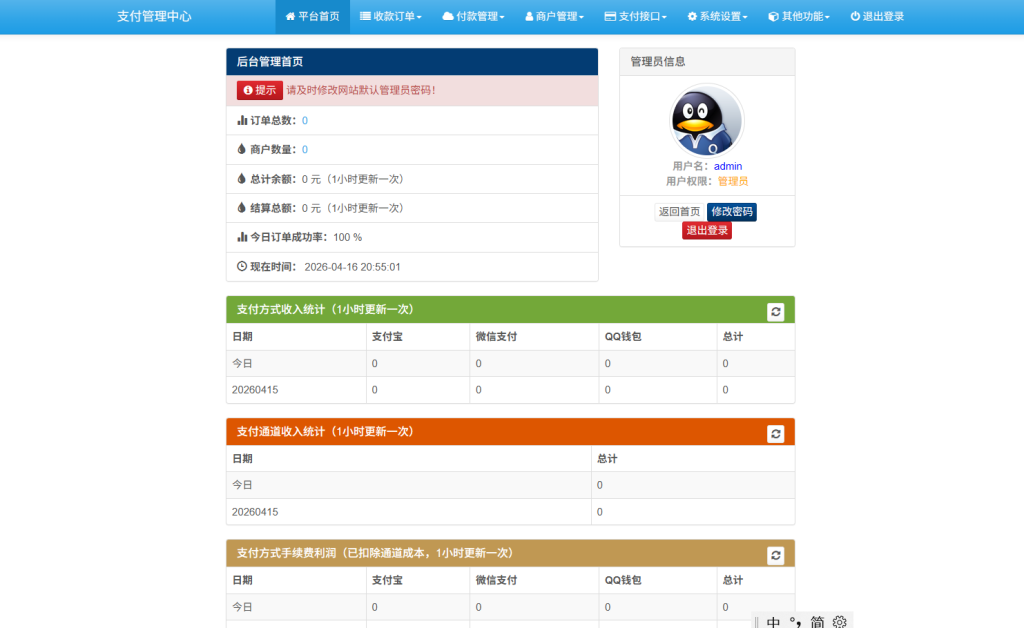Refresh the 支付方式手续费利润 panel
Viewport: 1024px width, 628px height.
pyautogui.click(x=775, y=553)
